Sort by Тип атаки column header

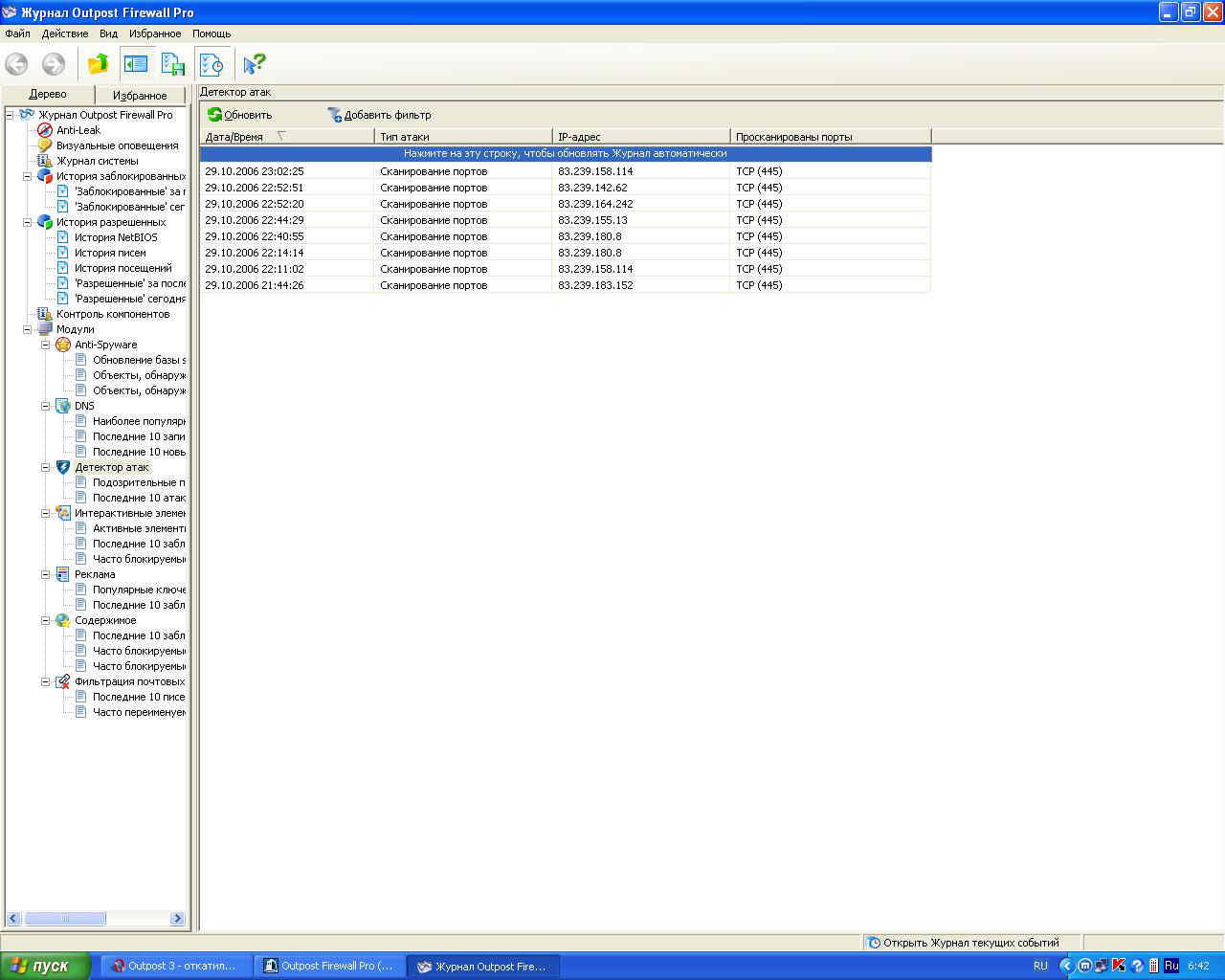[x=463, y=137]
